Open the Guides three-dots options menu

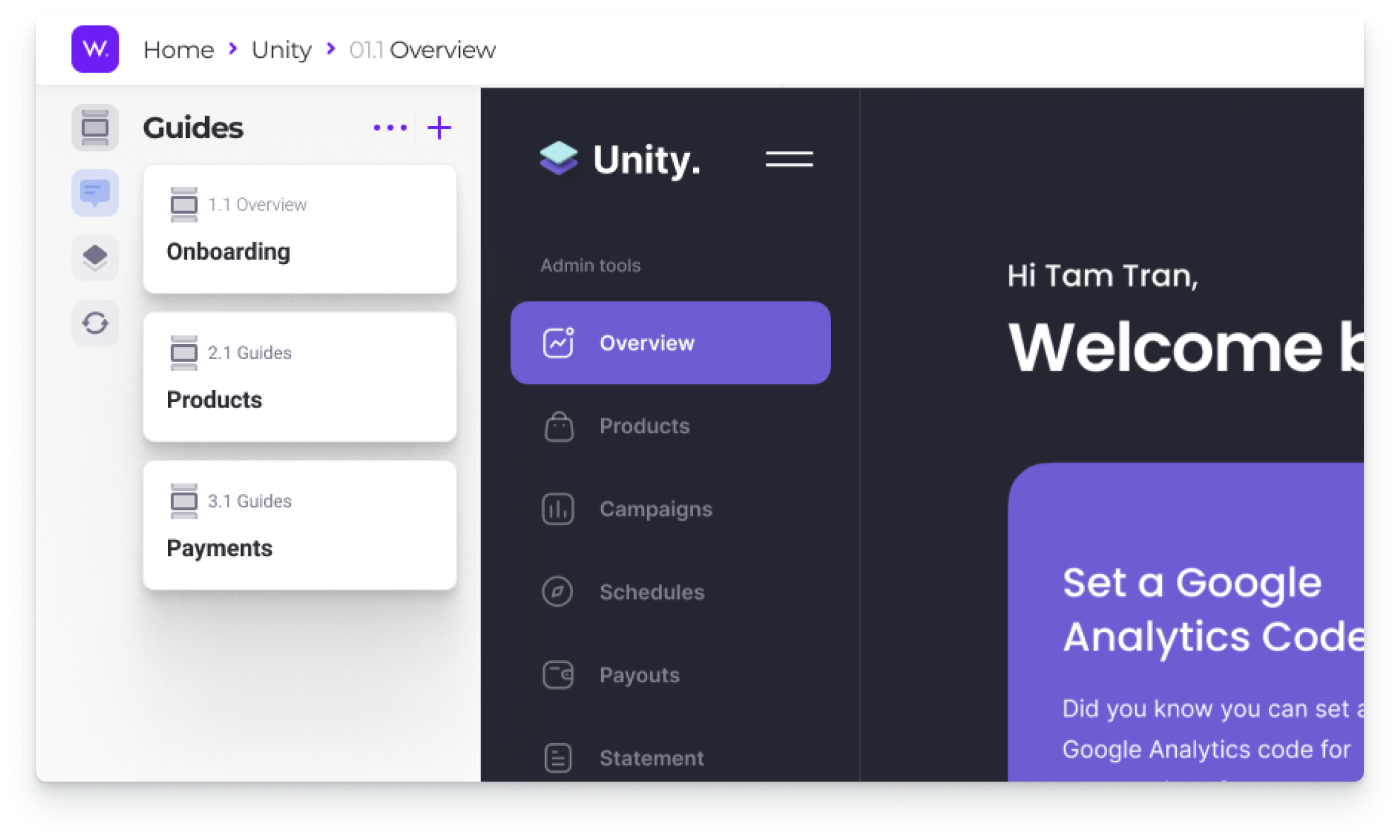click(x=390, y=127)
